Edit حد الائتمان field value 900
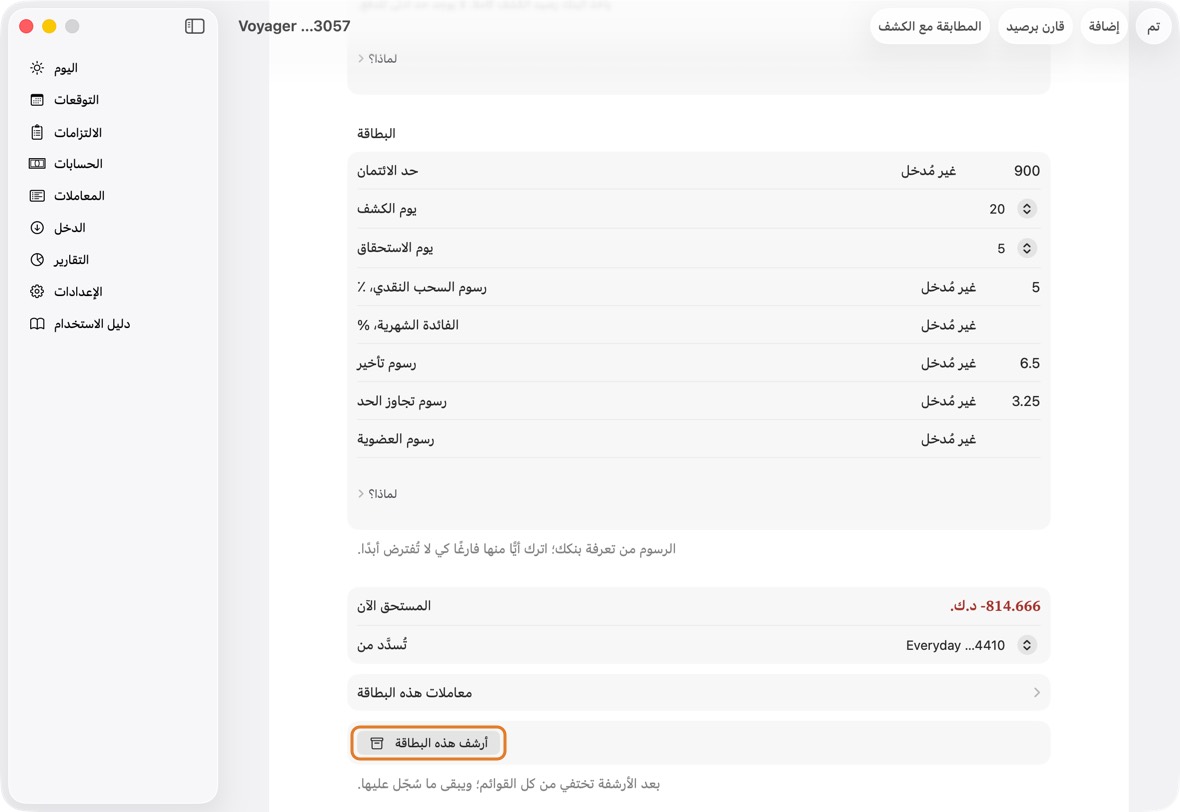Screen dimensions: 1180x812 point(1026,171)
